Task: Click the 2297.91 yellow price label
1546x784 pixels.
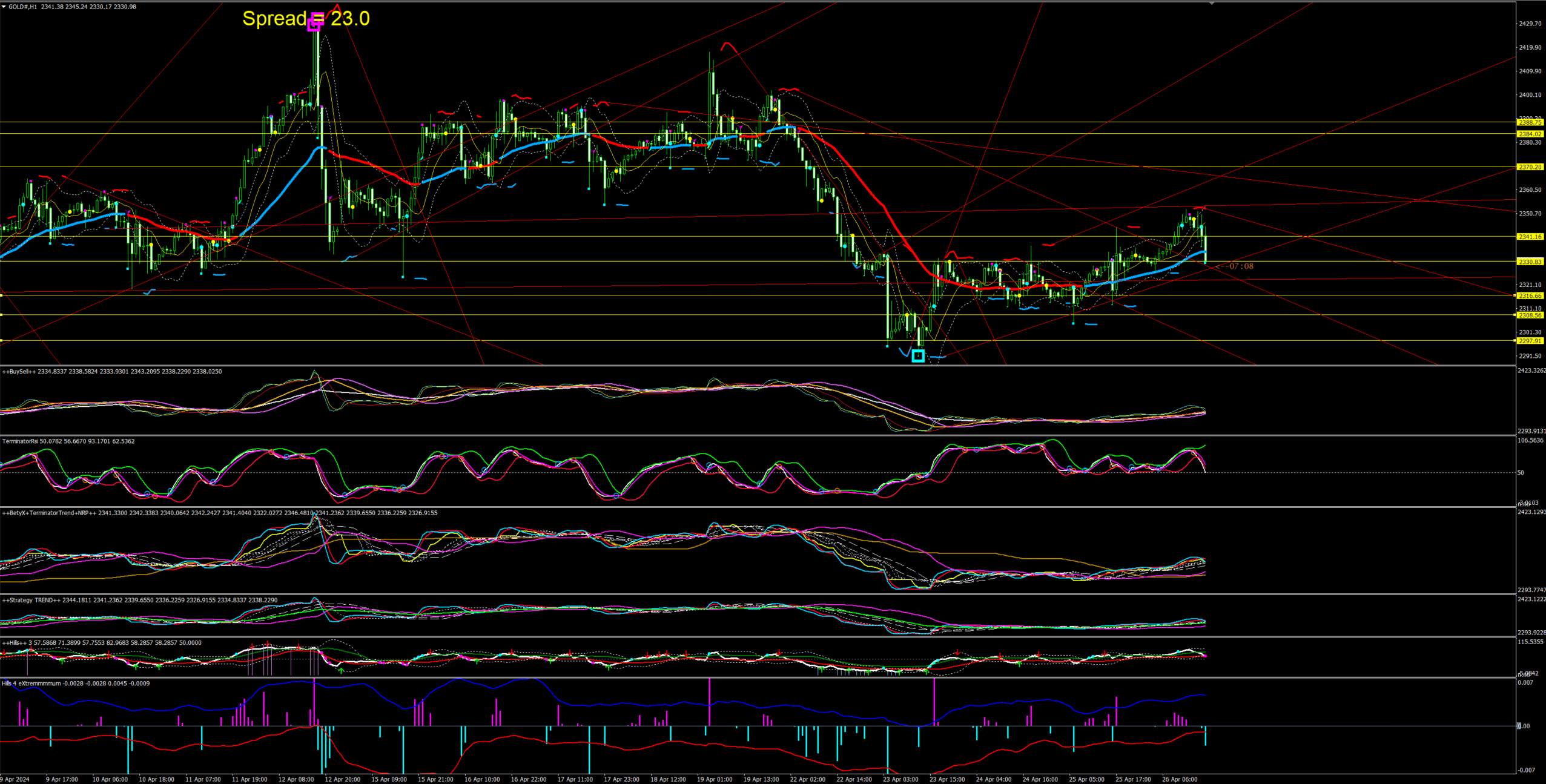Action: (1530, 341)
